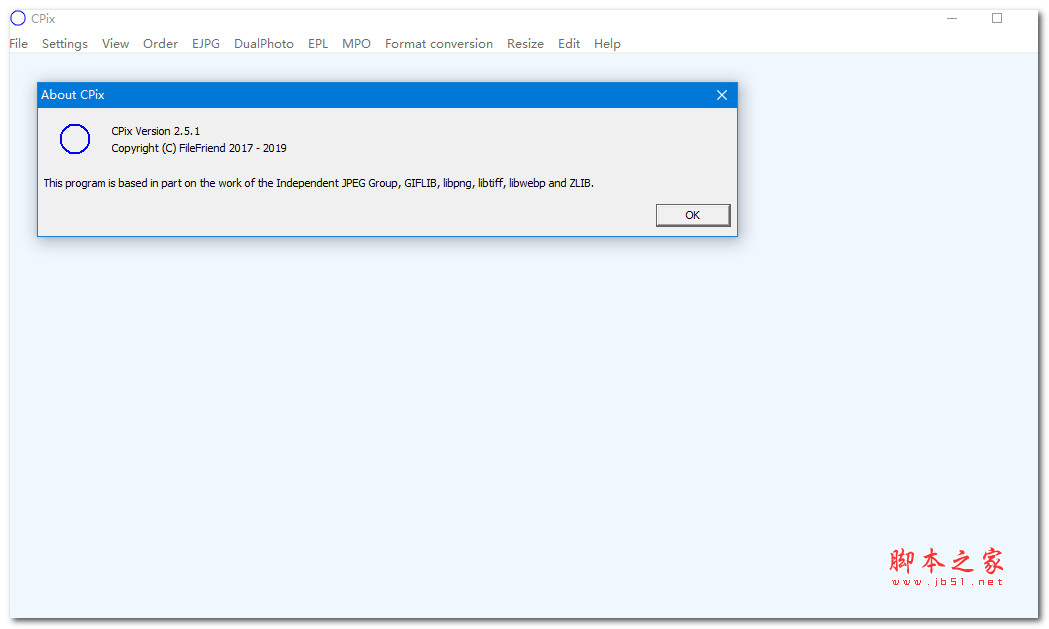Open the MPO menu
The height and width of the screenshot is (629, 1049).
pos(356,43)
